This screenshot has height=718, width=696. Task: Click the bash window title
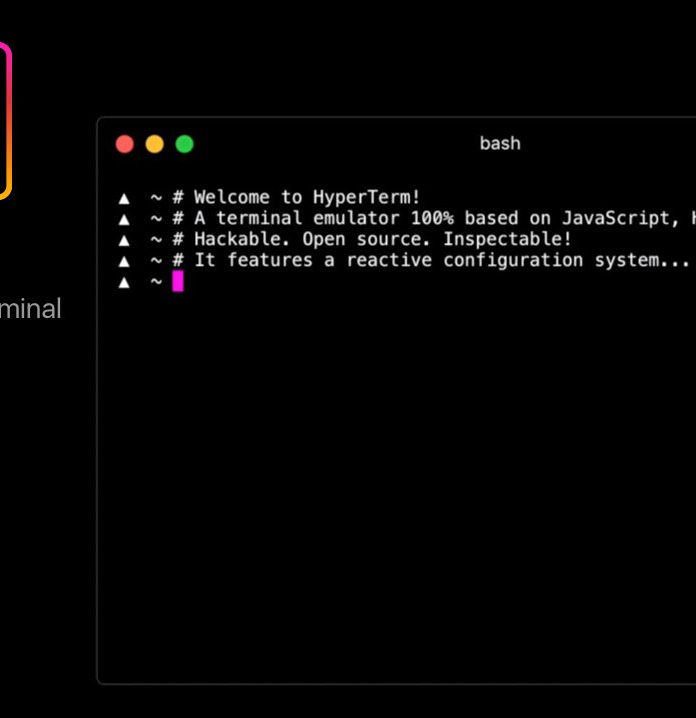click(500, 144)
